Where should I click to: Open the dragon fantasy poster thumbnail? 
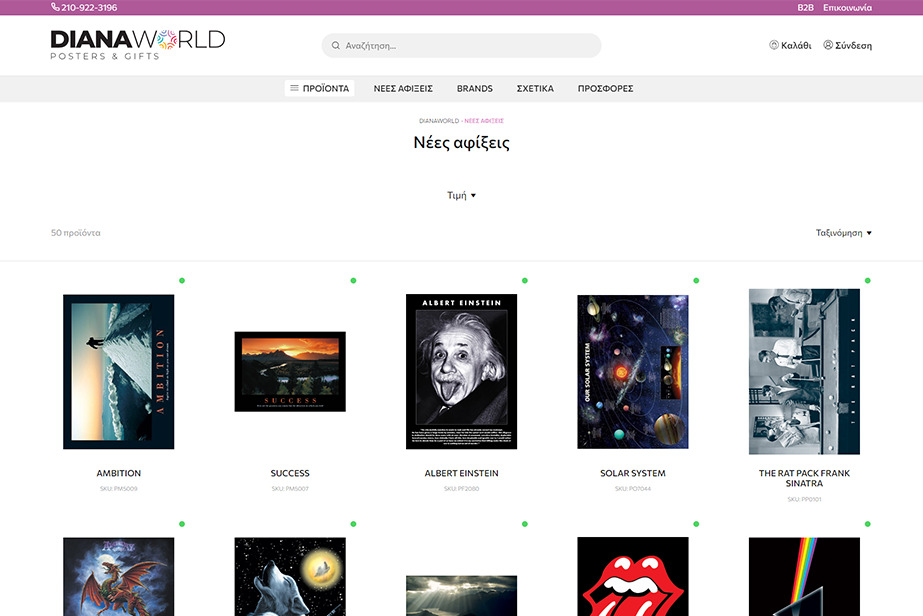[x=118, y=577]
